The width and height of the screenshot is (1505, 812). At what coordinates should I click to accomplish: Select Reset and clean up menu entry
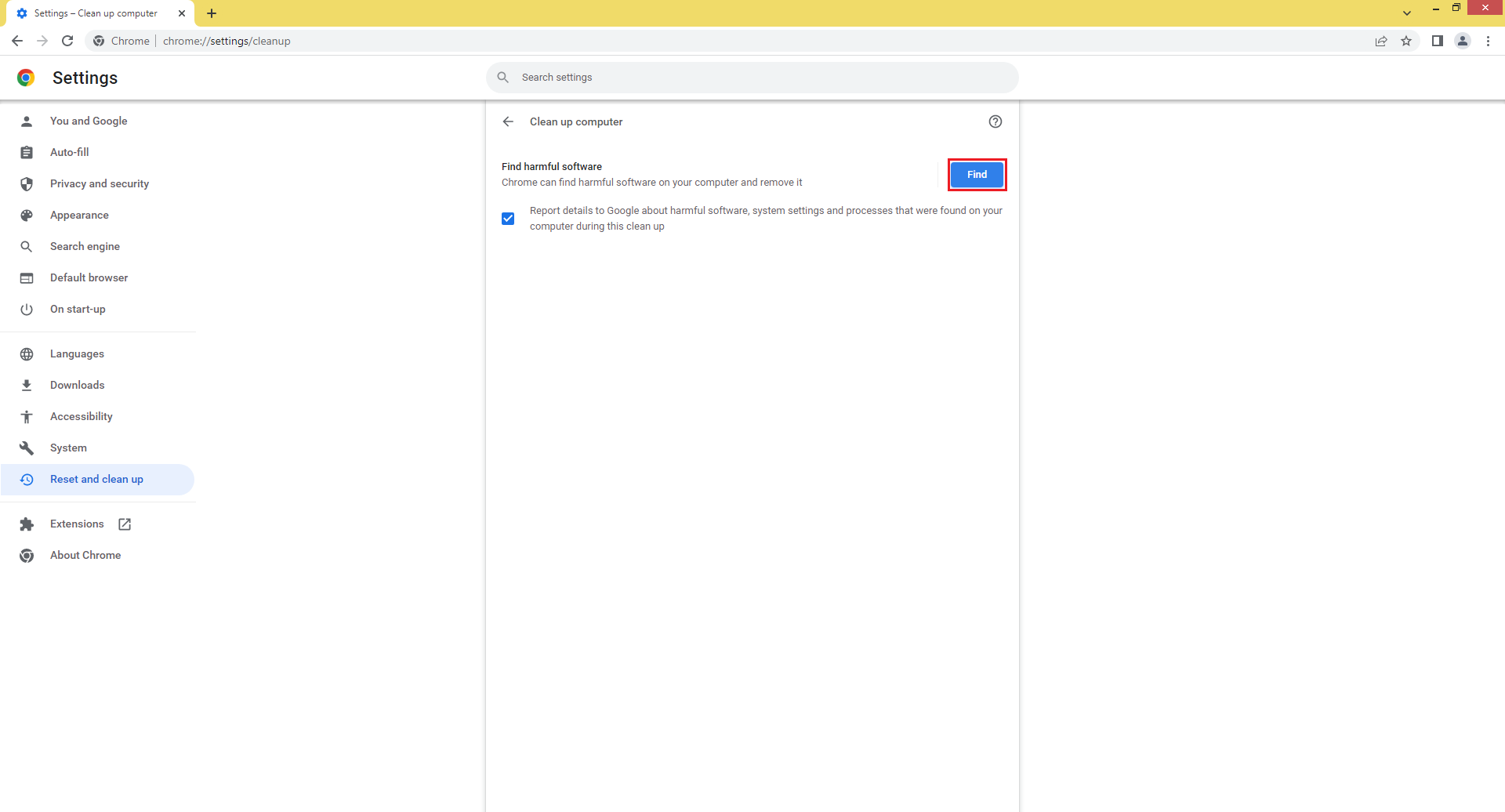[x=96, y=479]
